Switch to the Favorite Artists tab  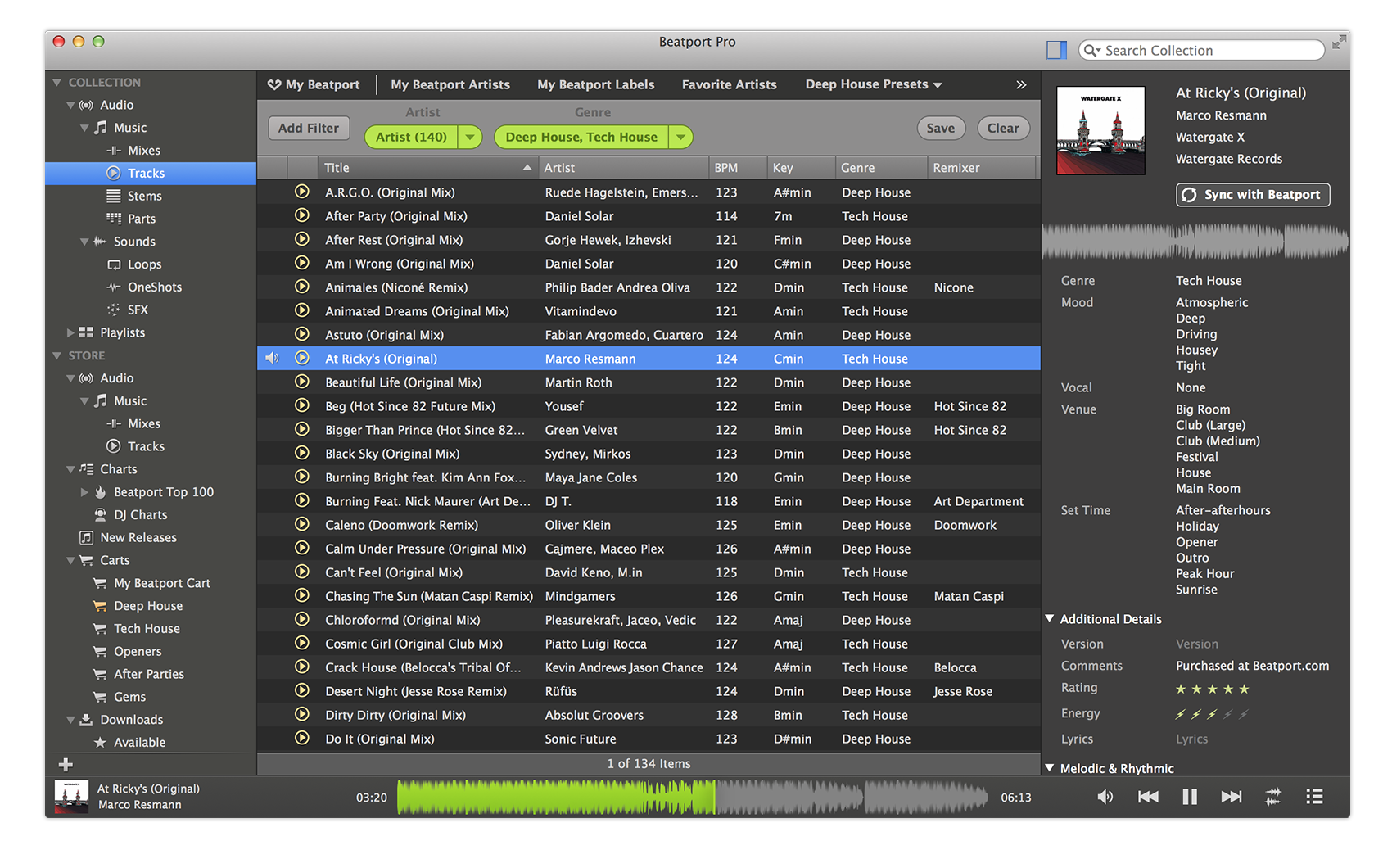[x=729, y=84]
